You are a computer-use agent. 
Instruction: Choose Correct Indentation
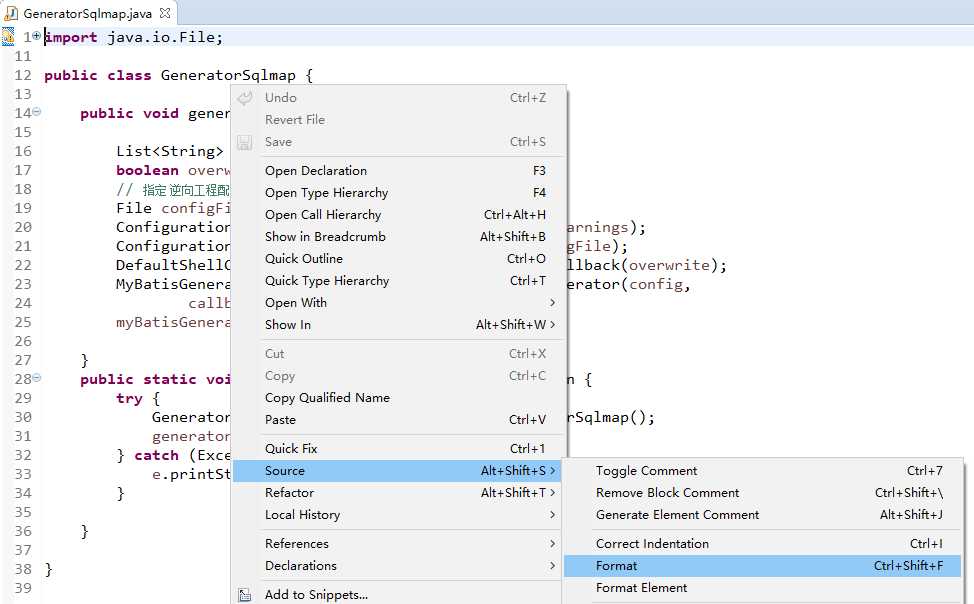tap(763, 544)
